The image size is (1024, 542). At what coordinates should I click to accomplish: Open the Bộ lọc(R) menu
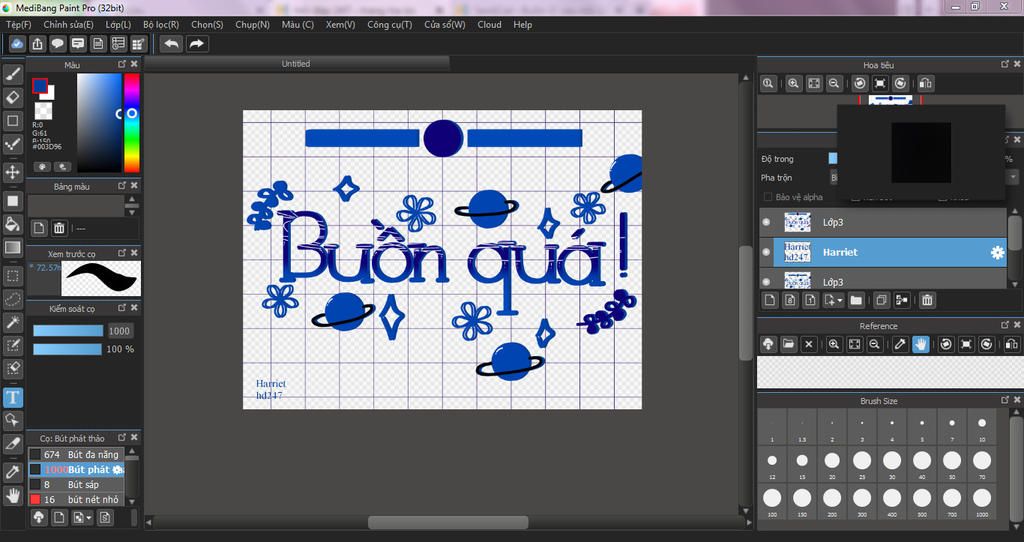pyautogui.click(x=161, y=25)
